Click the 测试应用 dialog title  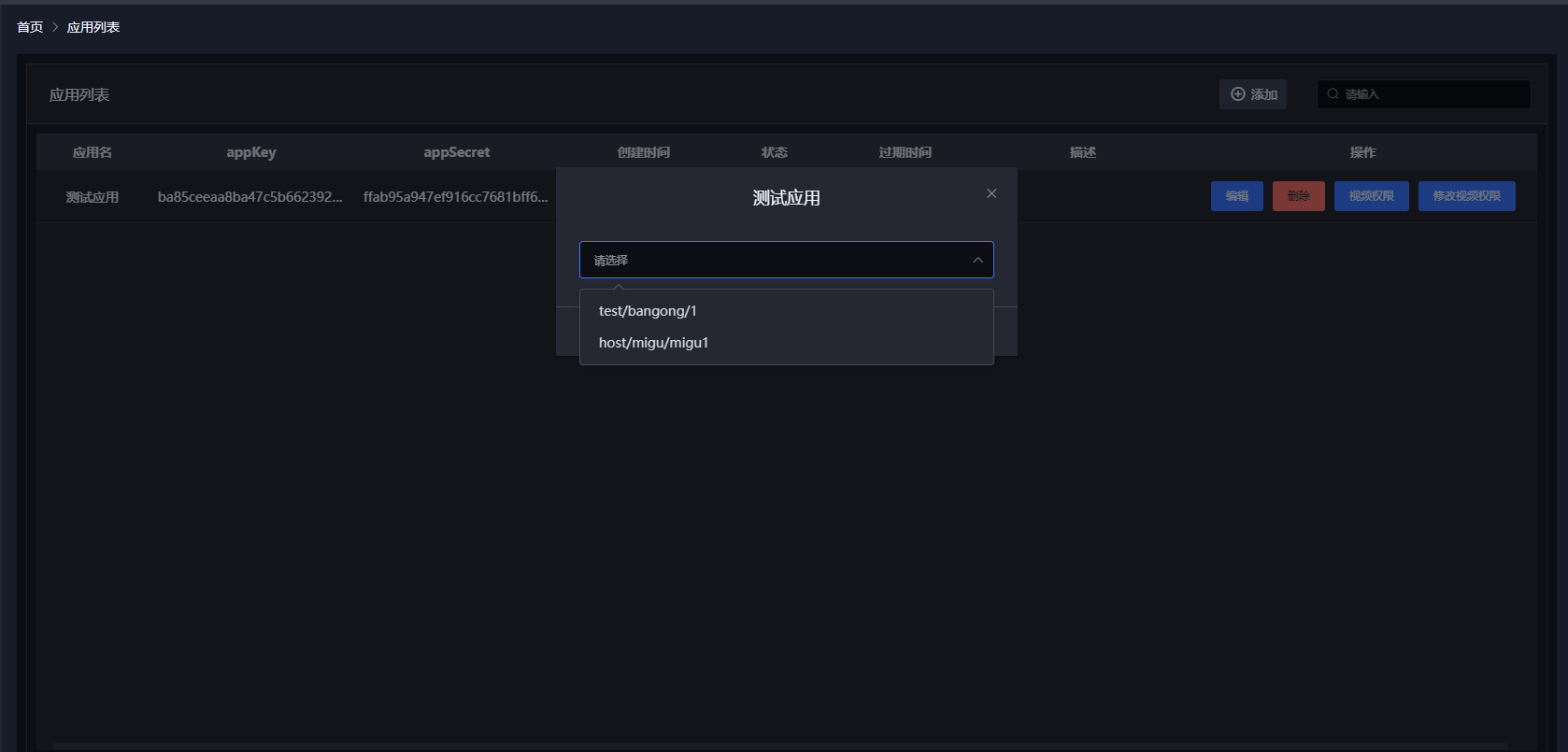tap(787, 198)
